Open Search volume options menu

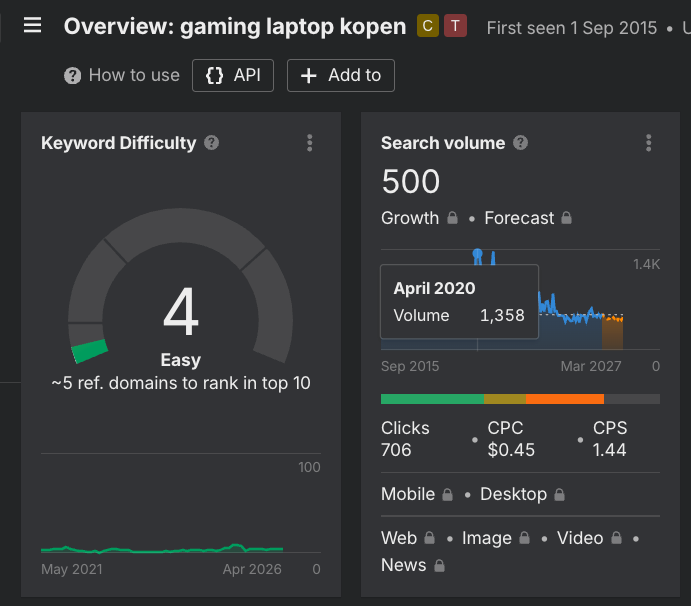648,143
